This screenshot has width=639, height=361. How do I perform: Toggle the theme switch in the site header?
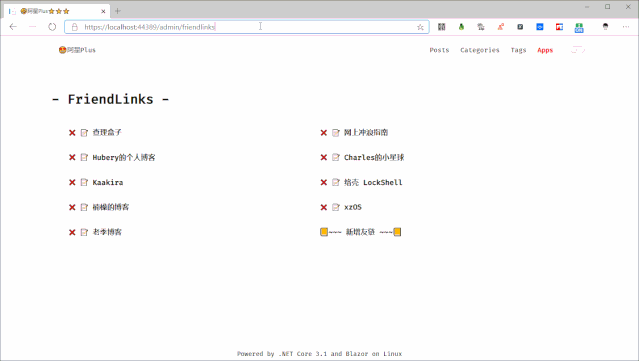coord(578,50)
